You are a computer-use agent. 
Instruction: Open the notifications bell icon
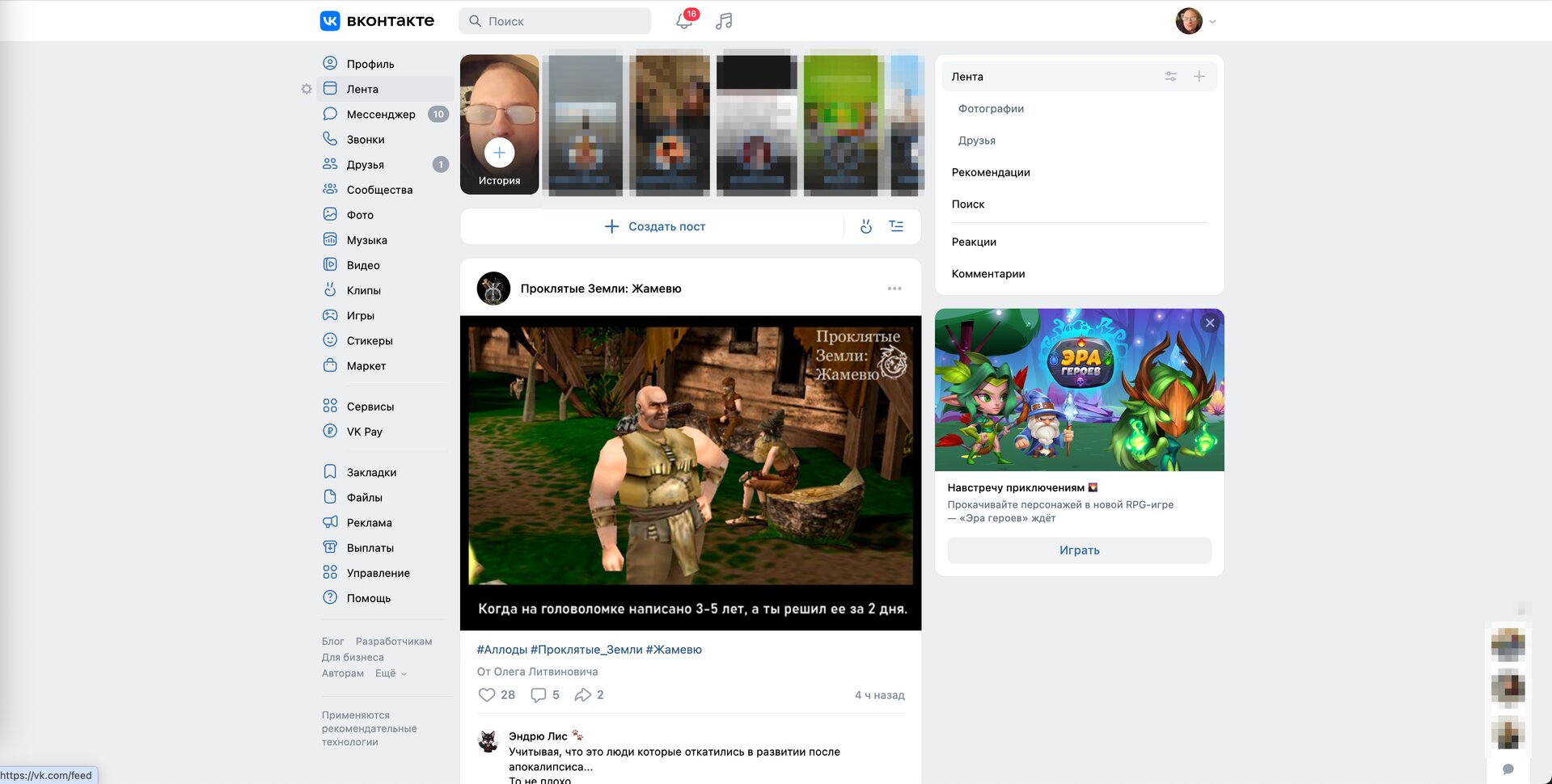coord(683,21)
